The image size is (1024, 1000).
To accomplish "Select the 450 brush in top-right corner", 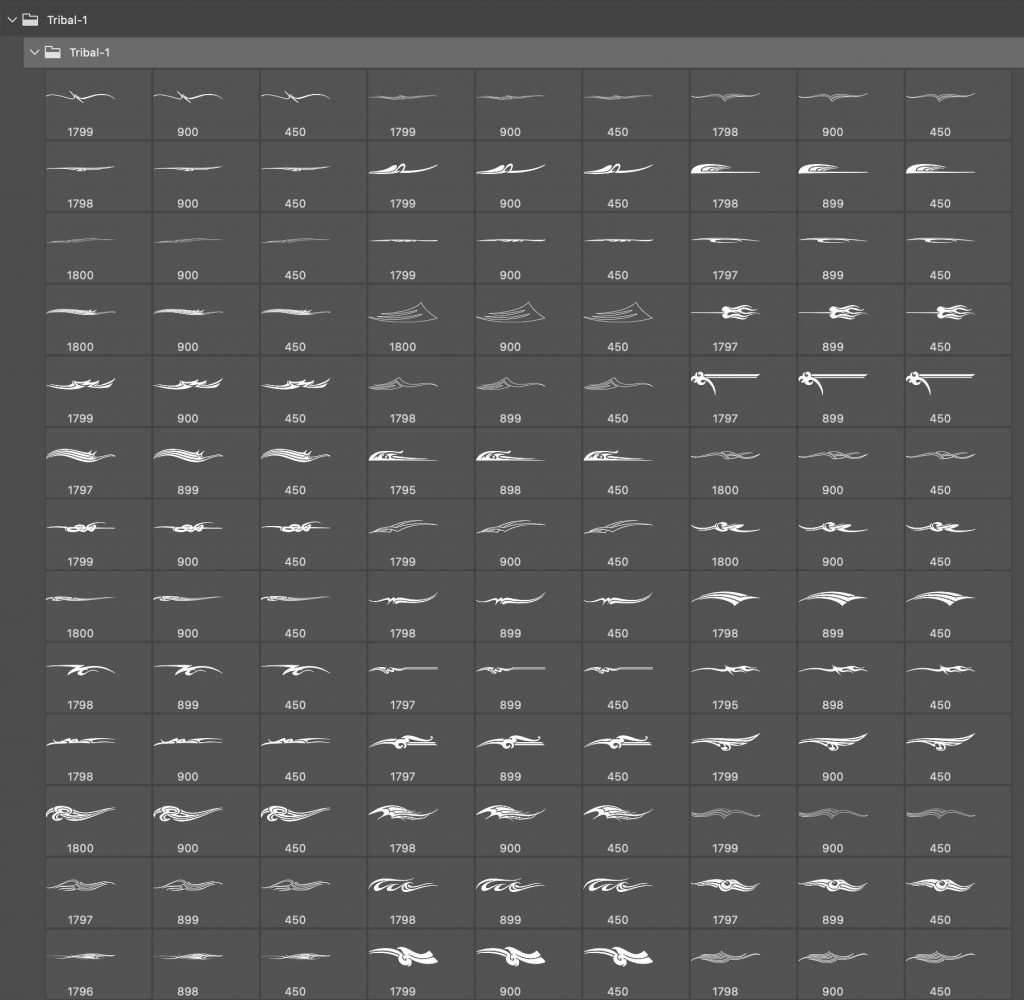I will click(x=940, y=104).
